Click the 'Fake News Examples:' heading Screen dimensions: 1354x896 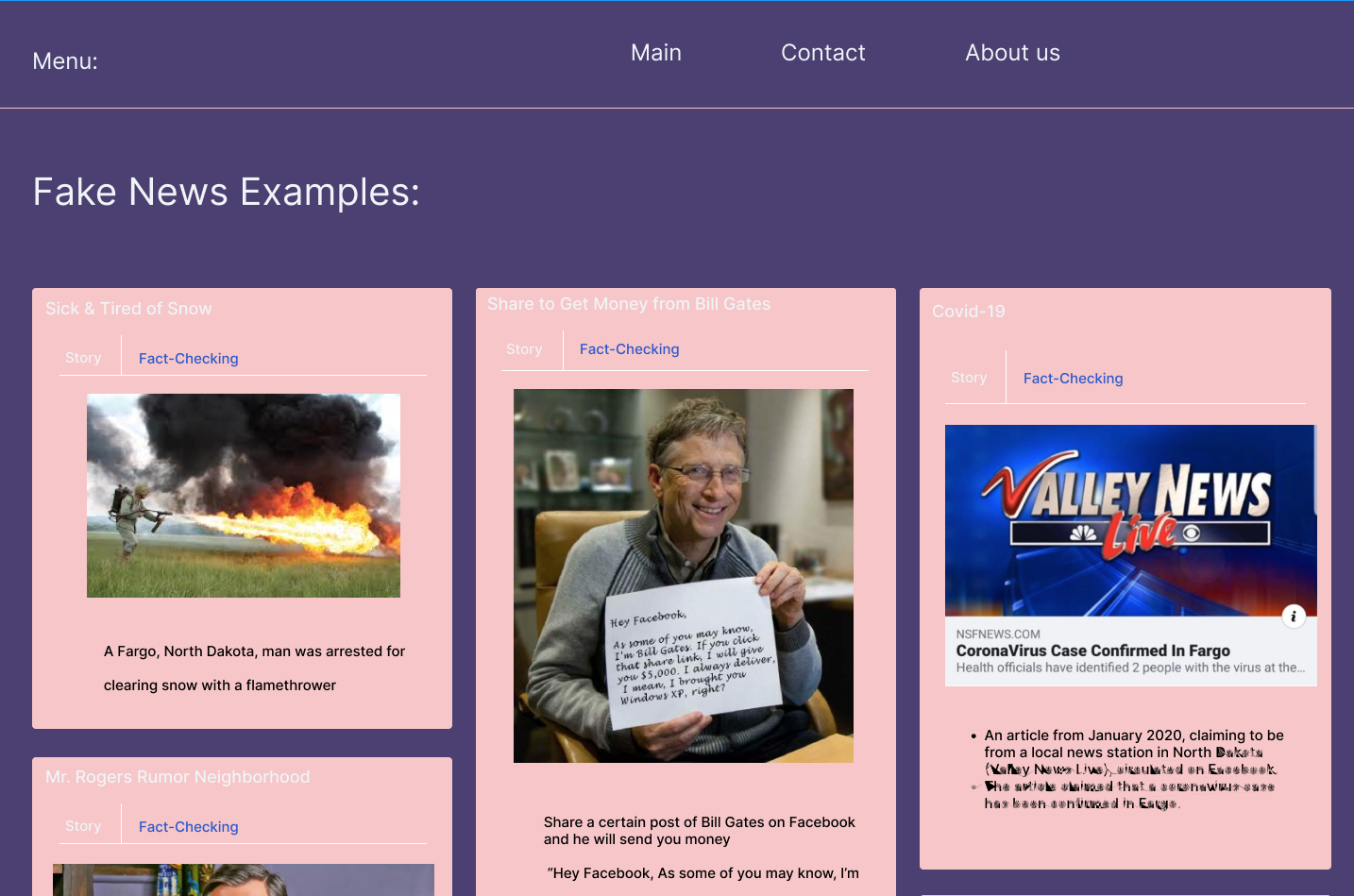(x=227, y=192)
